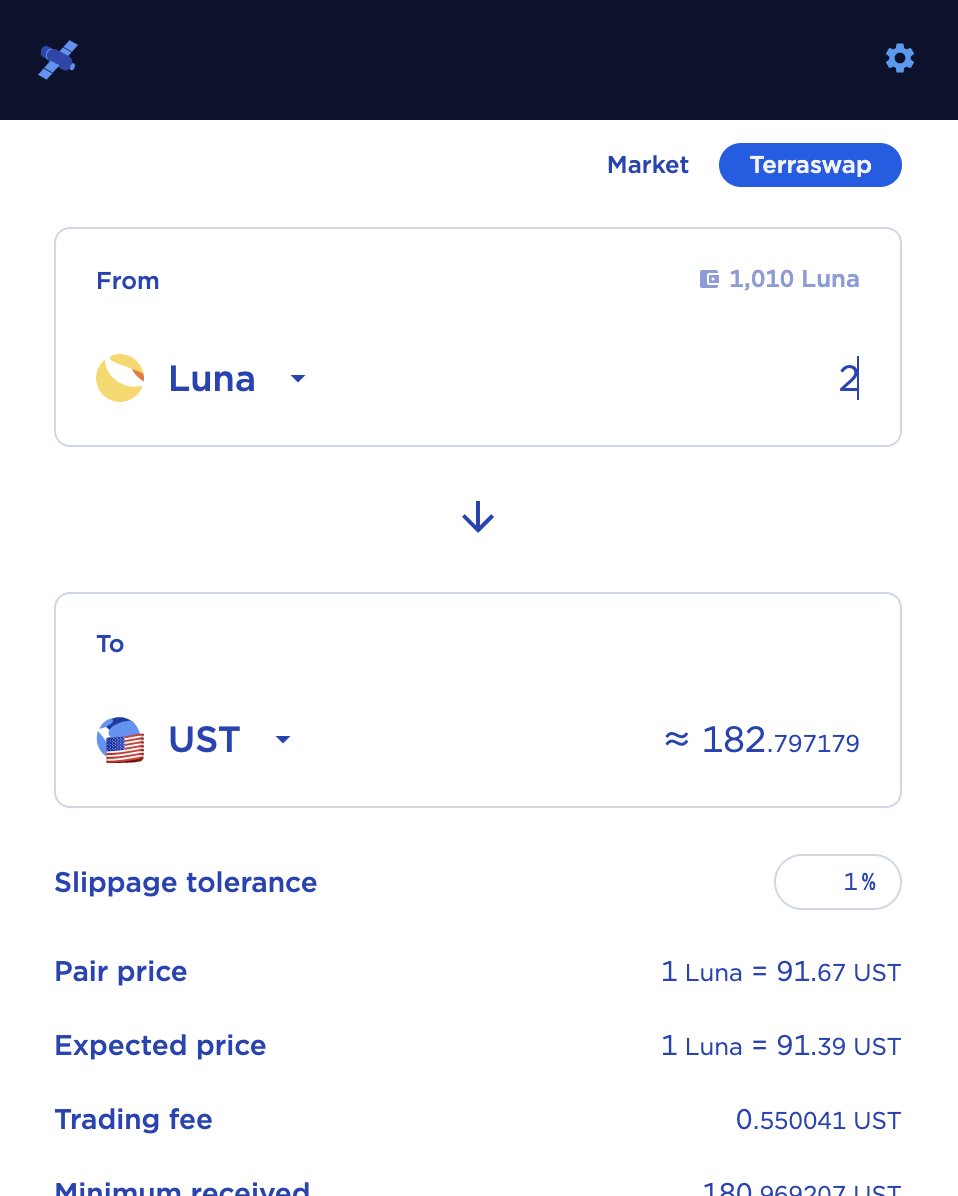958x1196 pixels.
Task: Open settings via the gear icon
Action: coord(900,58)
